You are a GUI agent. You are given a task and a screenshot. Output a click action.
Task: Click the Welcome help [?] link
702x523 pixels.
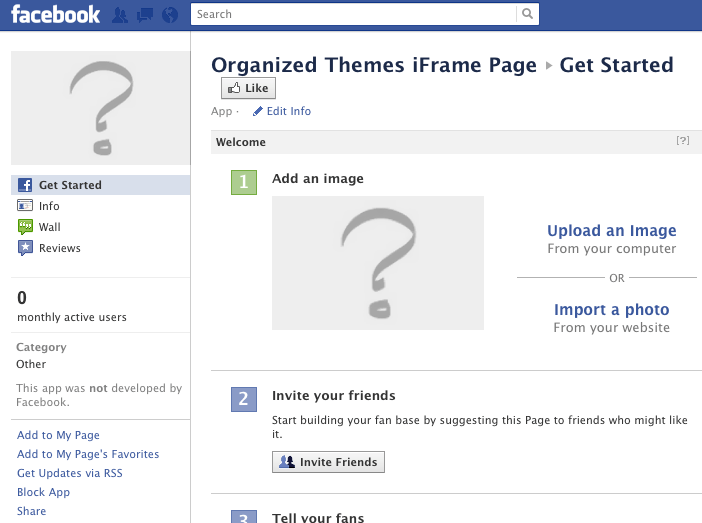click(x=683, y=141)
